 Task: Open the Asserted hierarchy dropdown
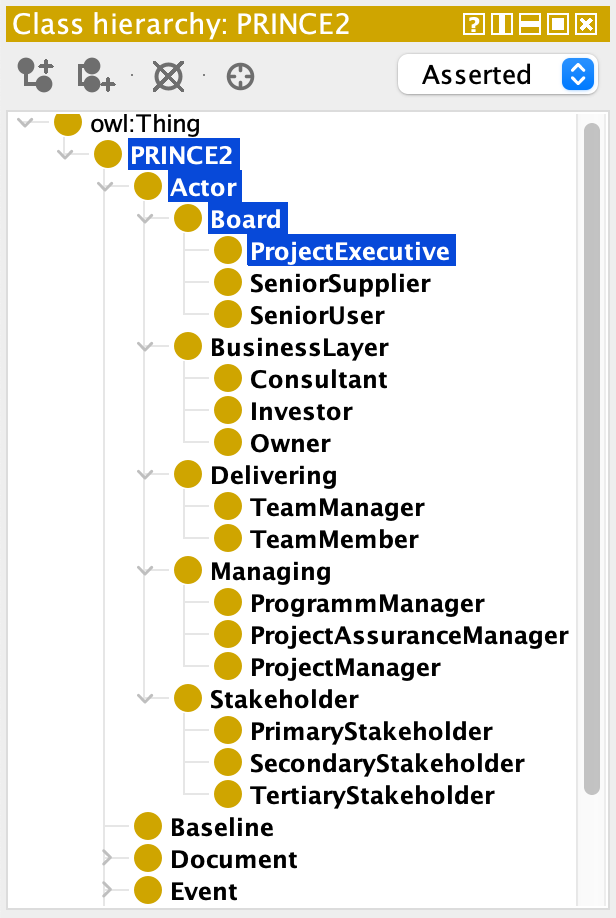coord(497,75)
